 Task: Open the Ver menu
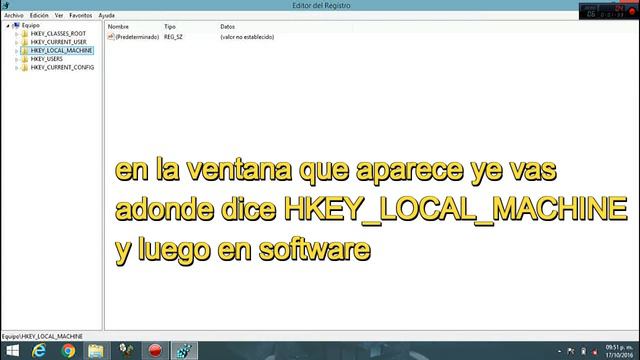pos(59,15)
